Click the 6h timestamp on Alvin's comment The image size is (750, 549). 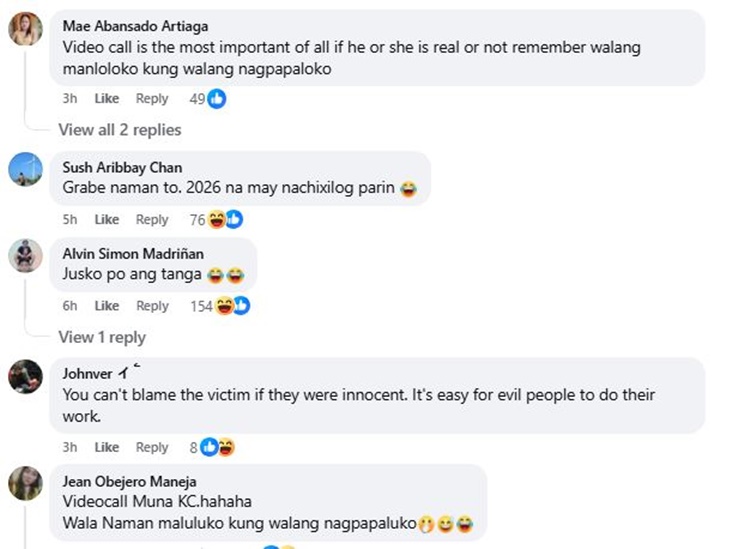point(70,306)
